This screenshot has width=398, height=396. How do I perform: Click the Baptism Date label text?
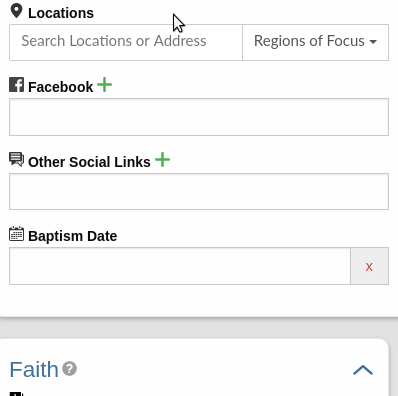[73, 236]
